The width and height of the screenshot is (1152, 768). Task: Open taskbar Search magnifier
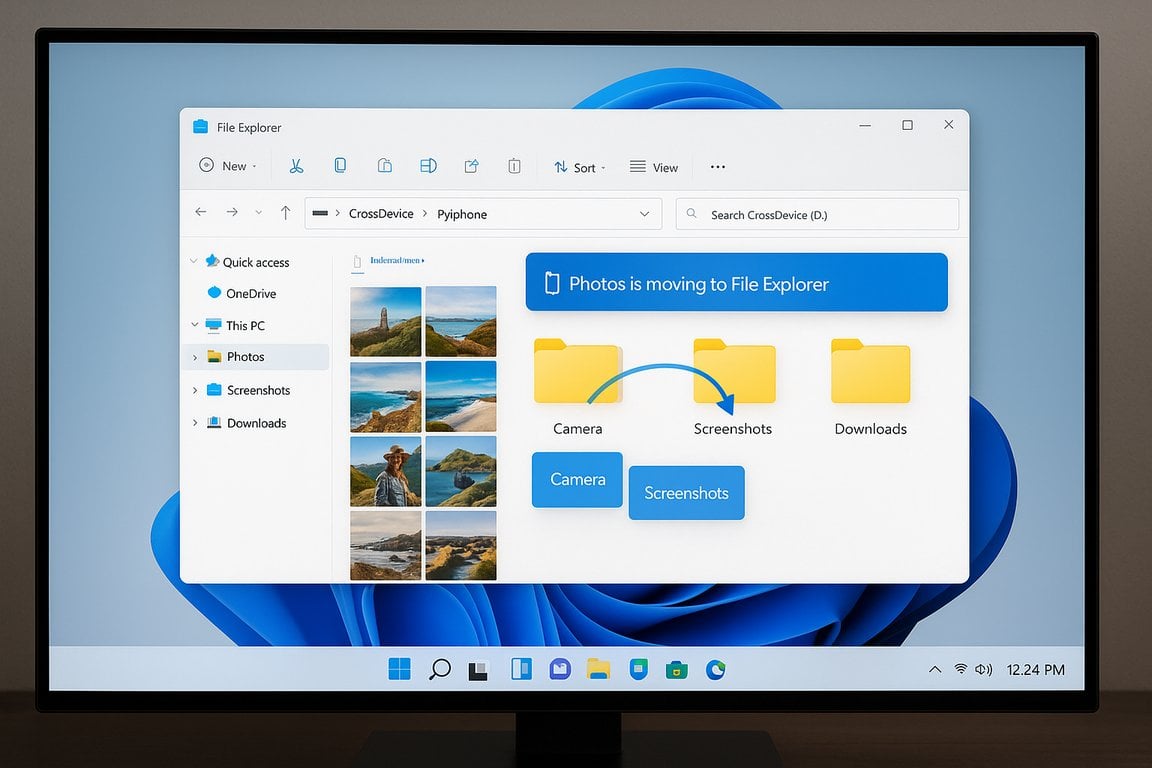coord(439,669)
